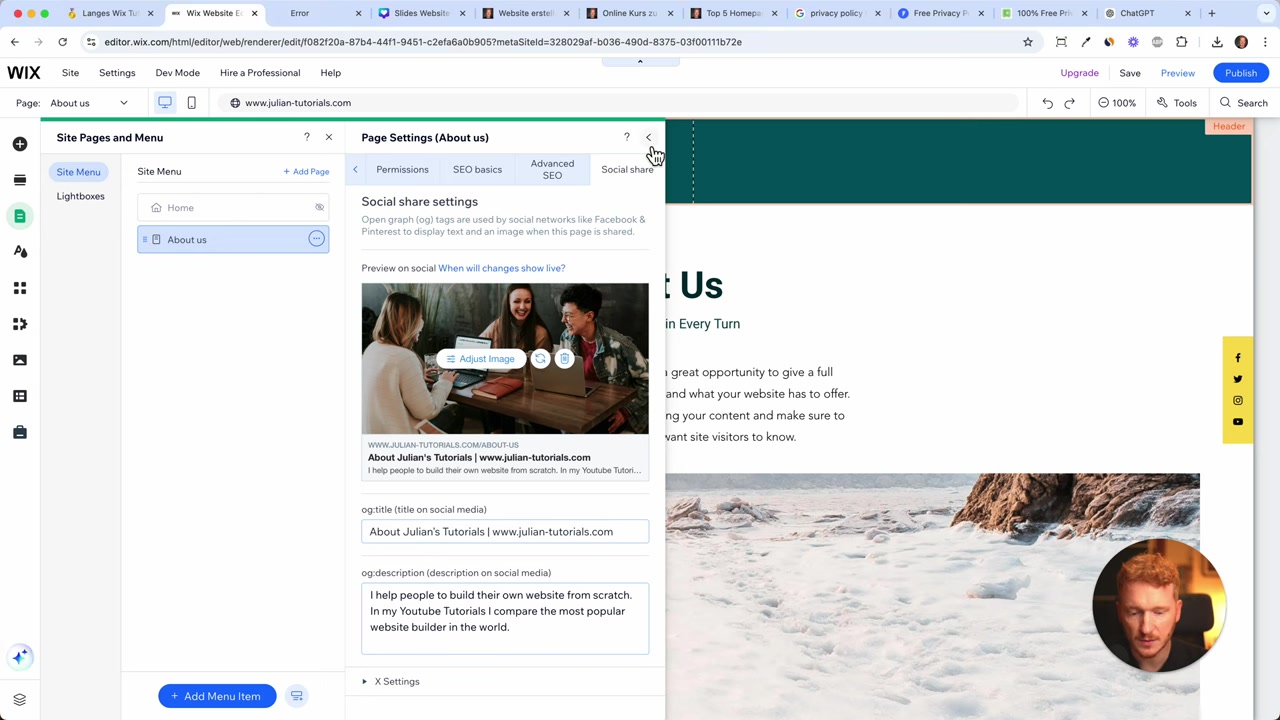Switch to the Permissions tab
Image resolution: width=1280 pixels, height=720 pixels.
402,169
